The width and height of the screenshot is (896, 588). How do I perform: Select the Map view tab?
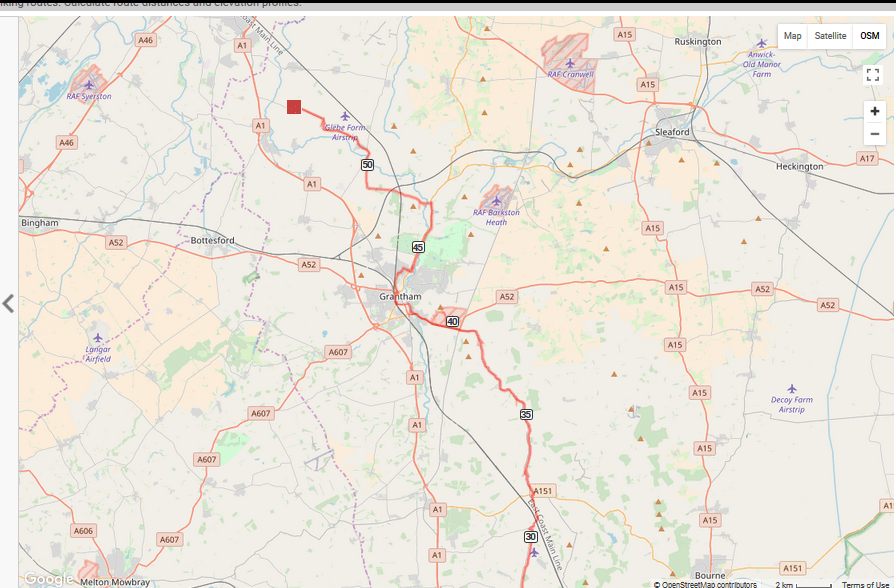pyautogui.click(x=792, y=36)
